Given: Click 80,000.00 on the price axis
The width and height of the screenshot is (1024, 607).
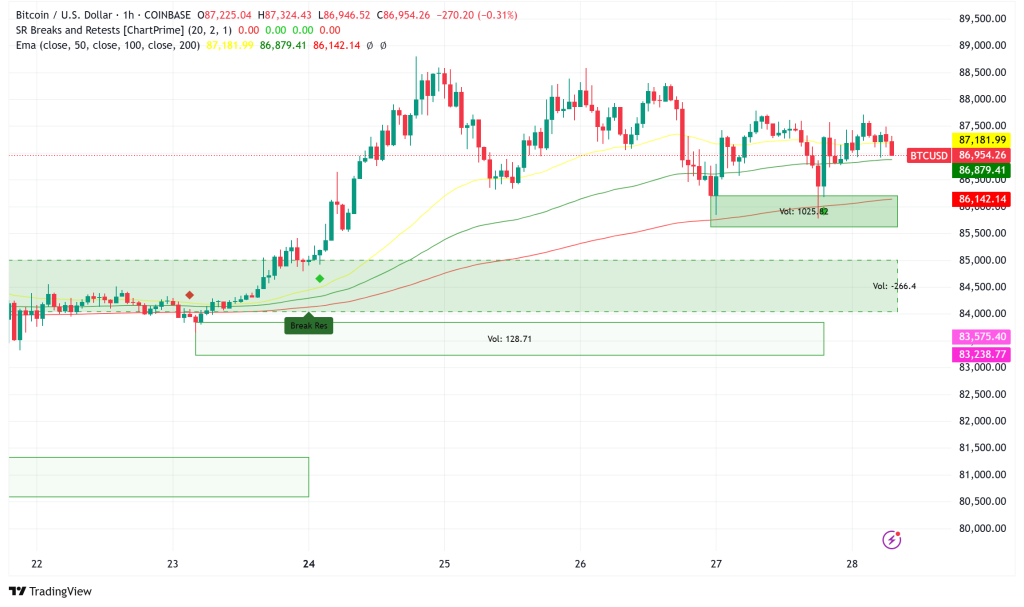Looking at the screenshot, I should pos(982,528).
